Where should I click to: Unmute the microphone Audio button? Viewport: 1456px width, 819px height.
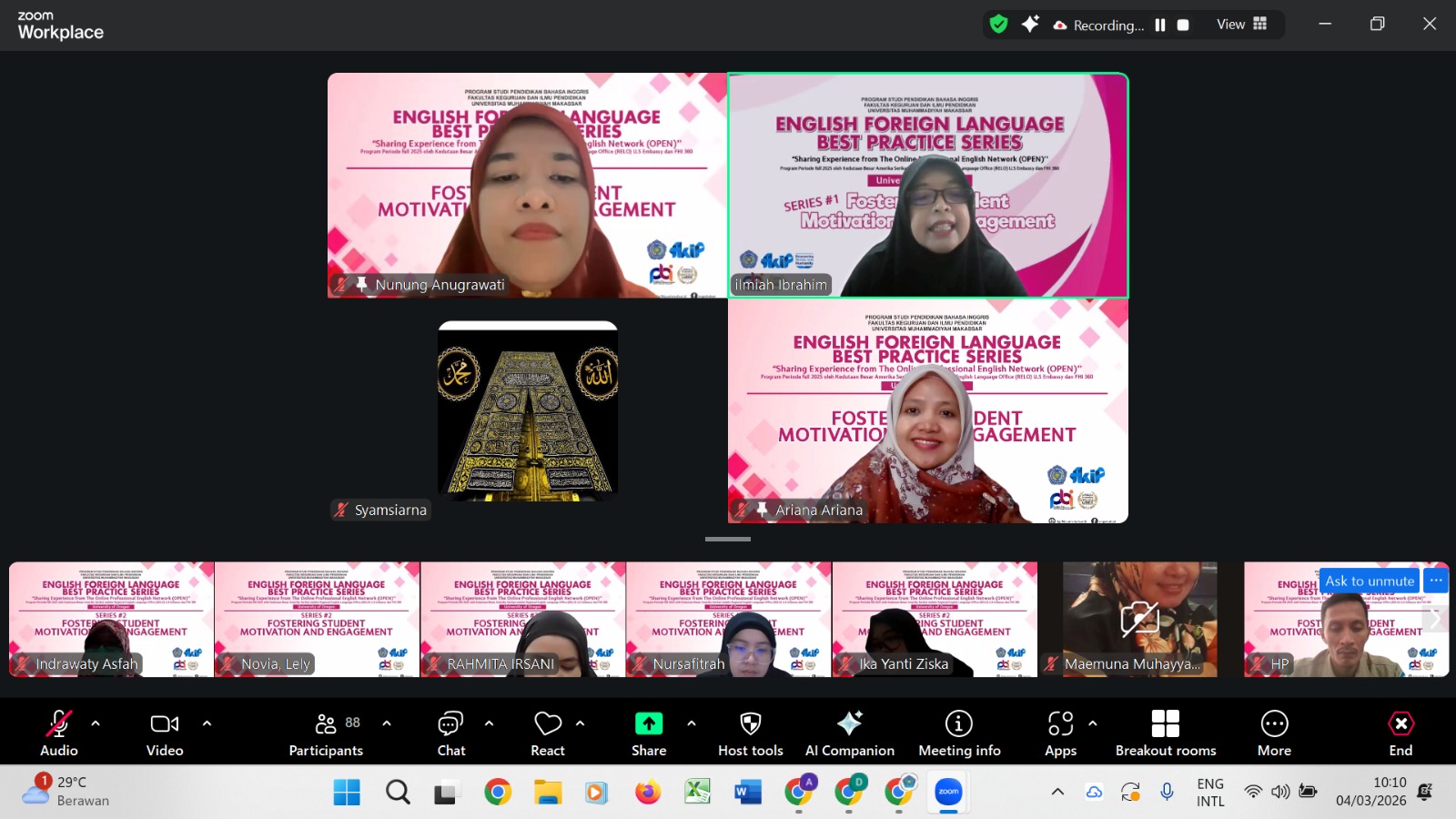[x=58, y=733]
